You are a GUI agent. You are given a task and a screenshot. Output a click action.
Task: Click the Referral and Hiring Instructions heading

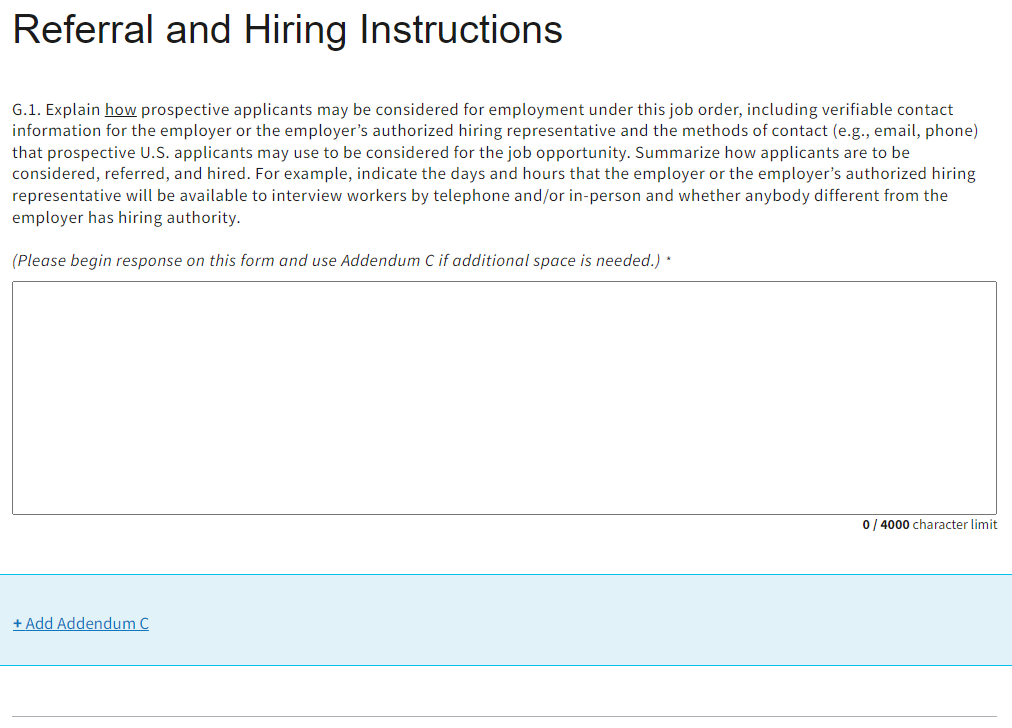click(287, 30)
